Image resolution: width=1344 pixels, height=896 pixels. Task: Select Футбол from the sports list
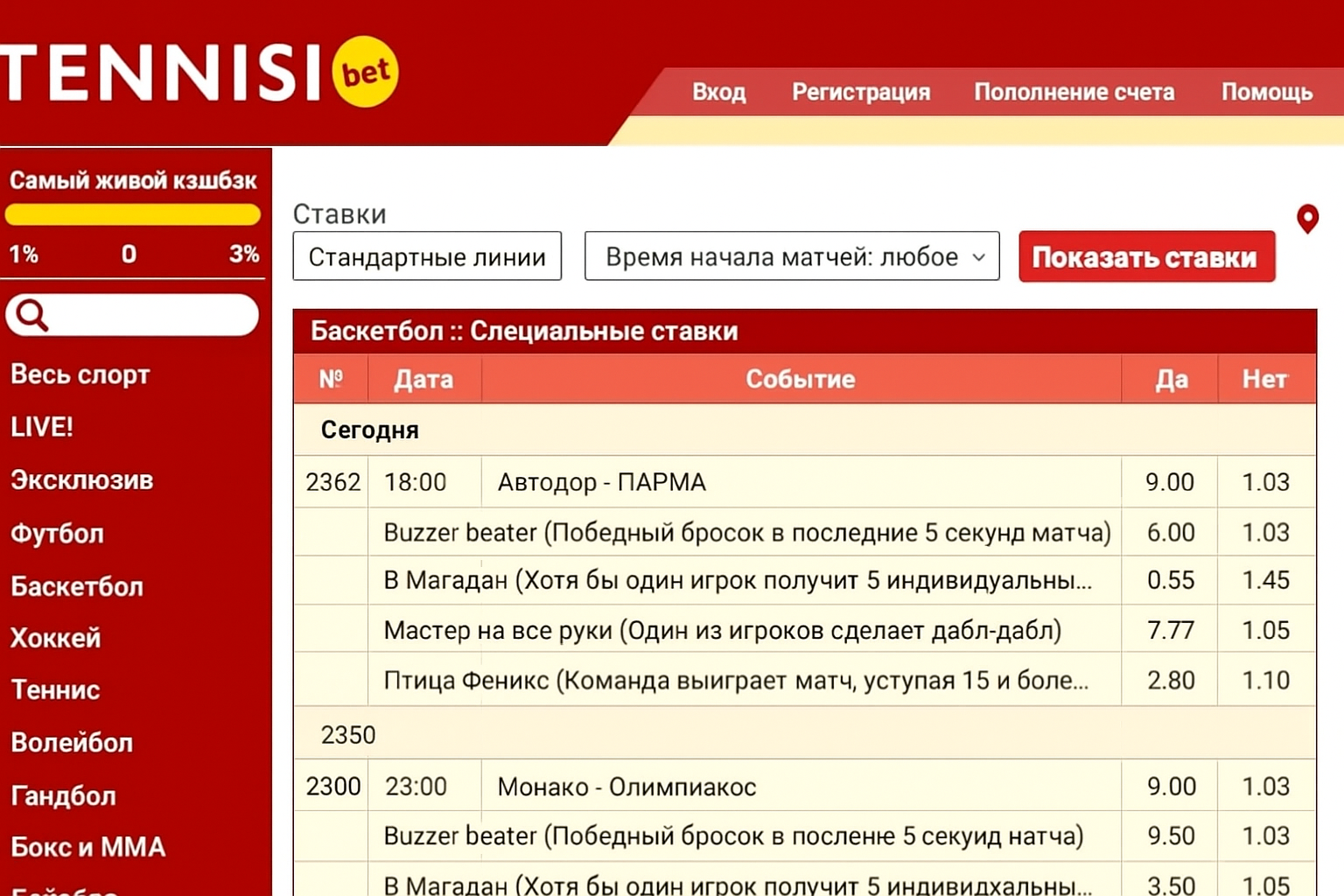[x=58, y=534]
